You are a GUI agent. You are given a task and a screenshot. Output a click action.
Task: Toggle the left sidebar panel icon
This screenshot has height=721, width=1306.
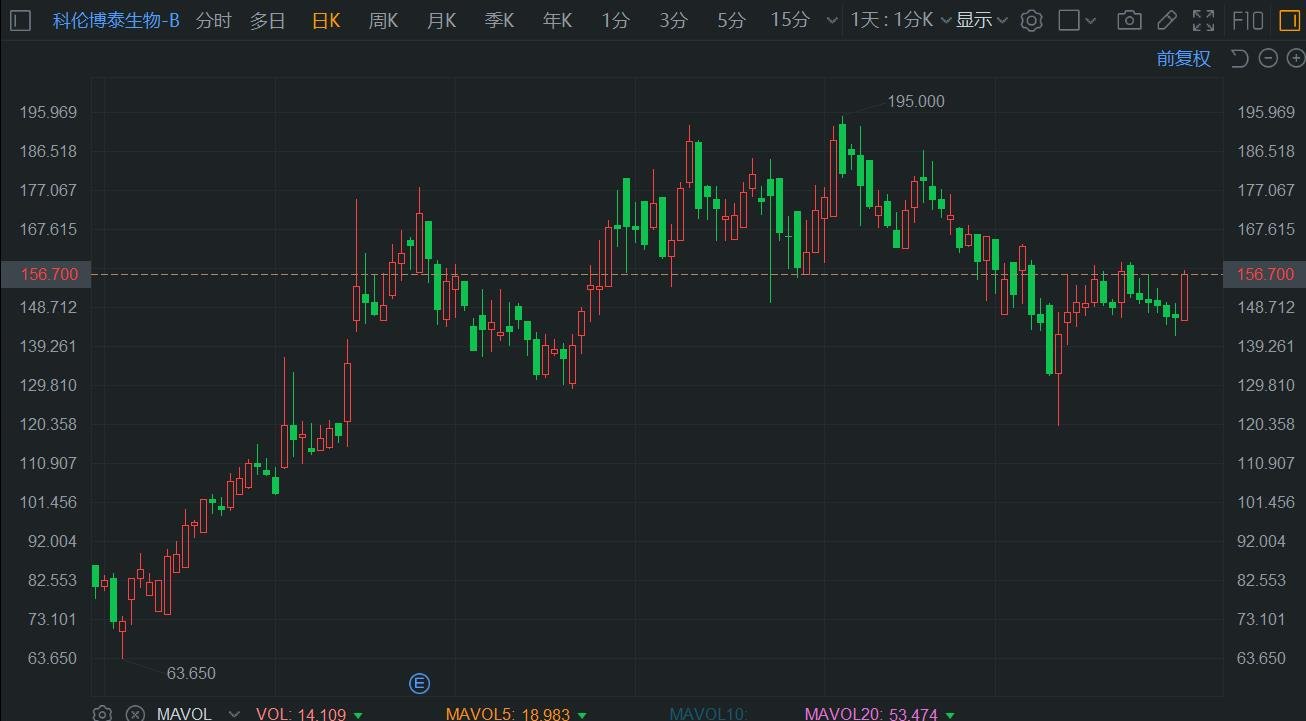pos(21,20)
